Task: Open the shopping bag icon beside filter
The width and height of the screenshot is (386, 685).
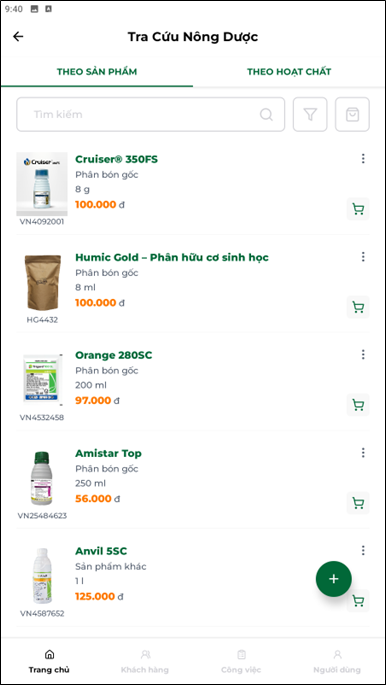Action: (352, 114)
